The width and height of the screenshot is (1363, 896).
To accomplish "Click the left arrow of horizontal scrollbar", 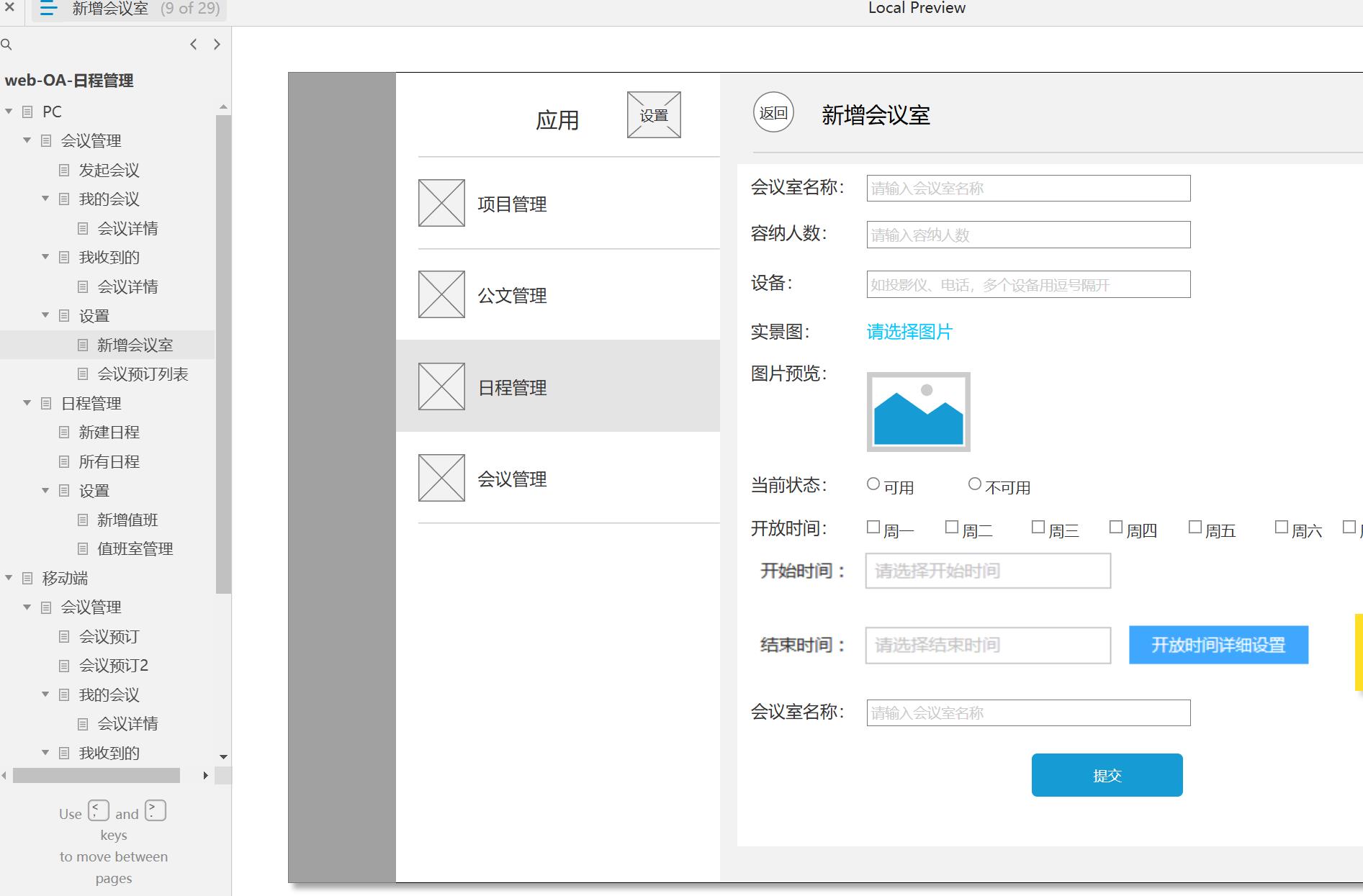I will coord(4,776).
